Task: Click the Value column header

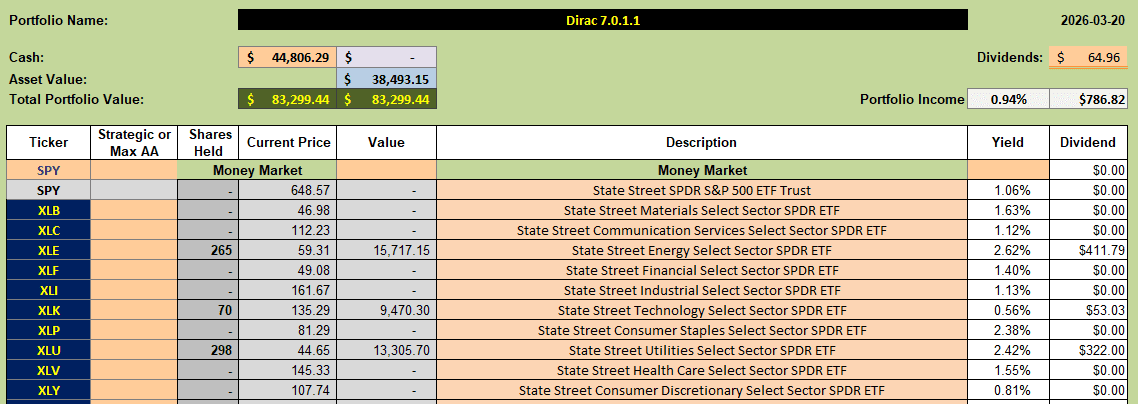Action: [387, 143]
